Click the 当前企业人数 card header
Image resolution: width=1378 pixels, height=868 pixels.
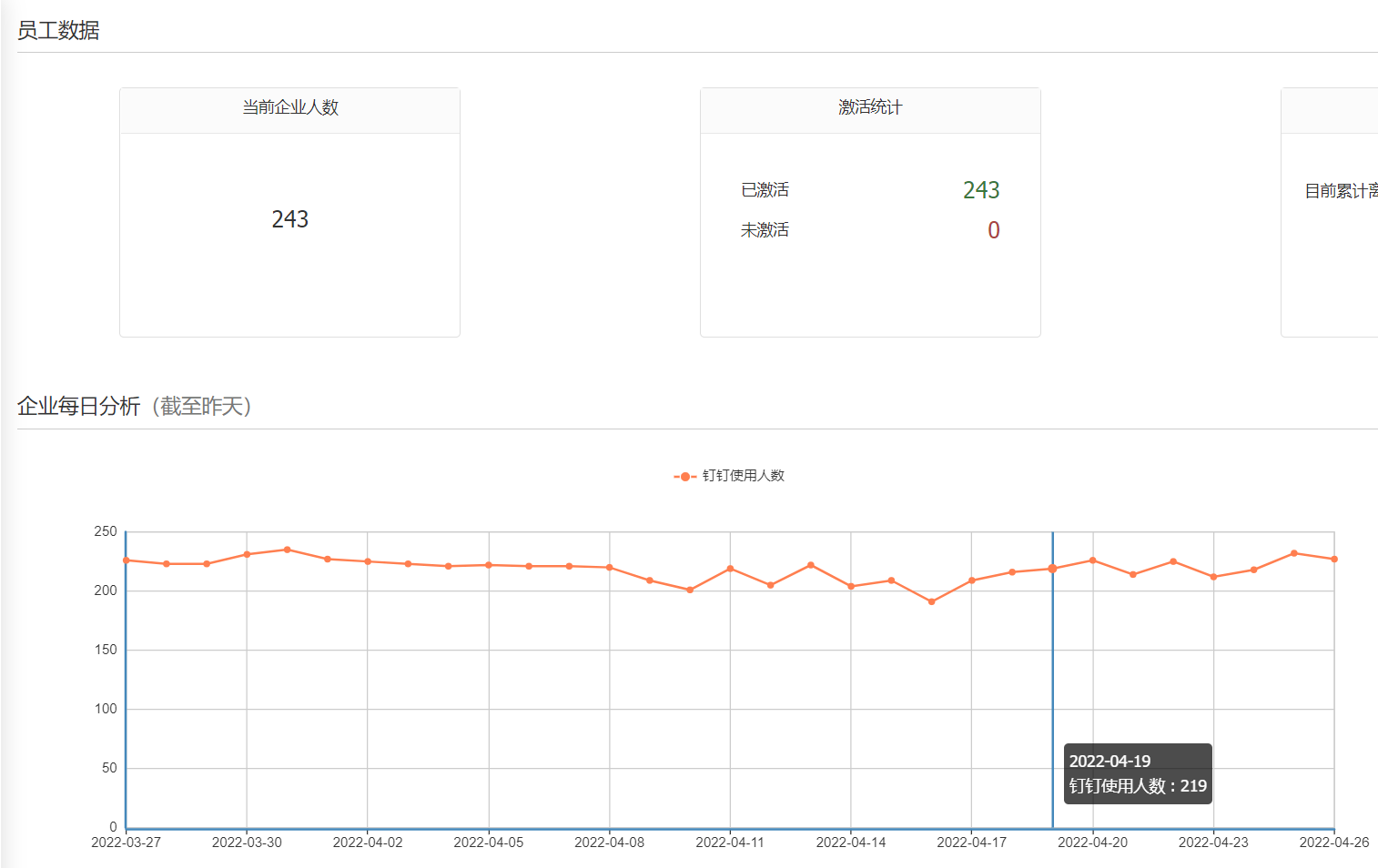click(x=289, y=107)
